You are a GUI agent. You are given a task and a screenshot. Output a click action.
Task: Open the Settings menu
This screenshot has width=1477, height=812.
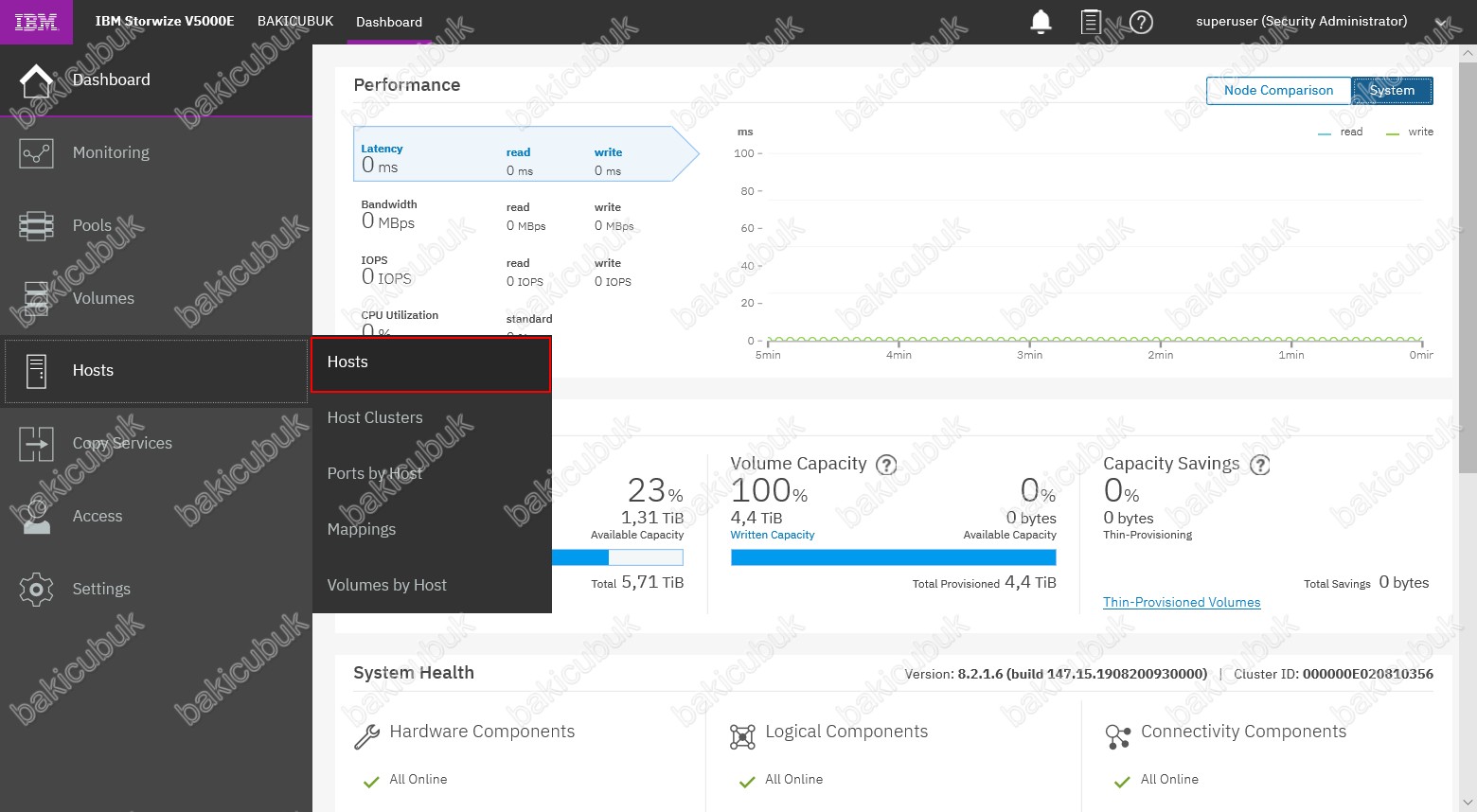coord(156,589)
